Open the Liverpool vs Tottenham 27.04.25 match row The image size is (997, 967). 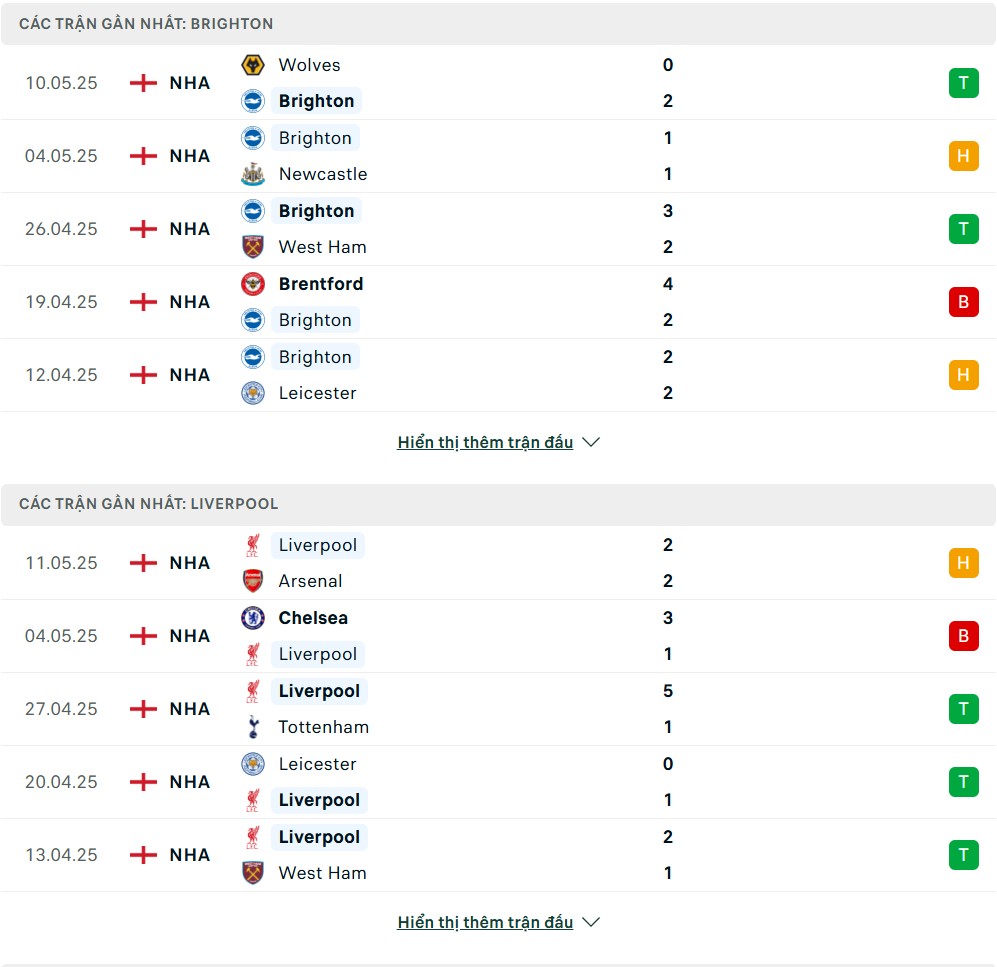coord(498,709)
